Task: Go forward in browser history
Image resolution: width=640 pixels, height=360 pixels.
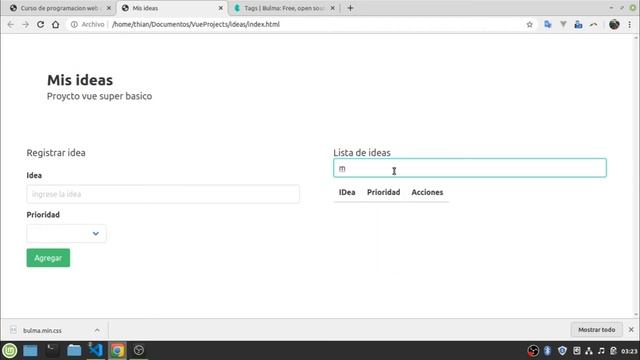Action: tap(25, 24)
